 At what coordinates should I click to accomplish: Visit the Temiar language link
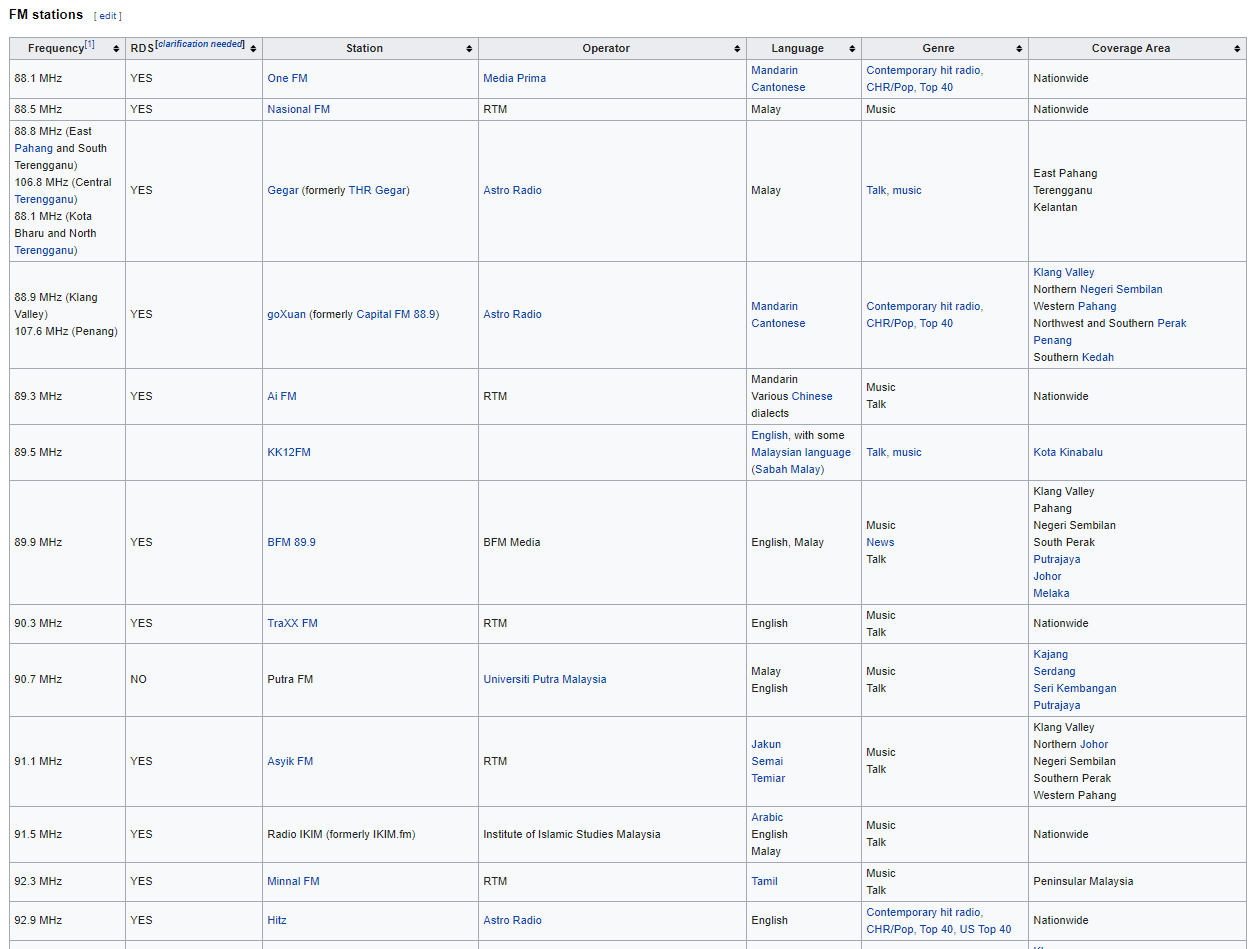768,779
